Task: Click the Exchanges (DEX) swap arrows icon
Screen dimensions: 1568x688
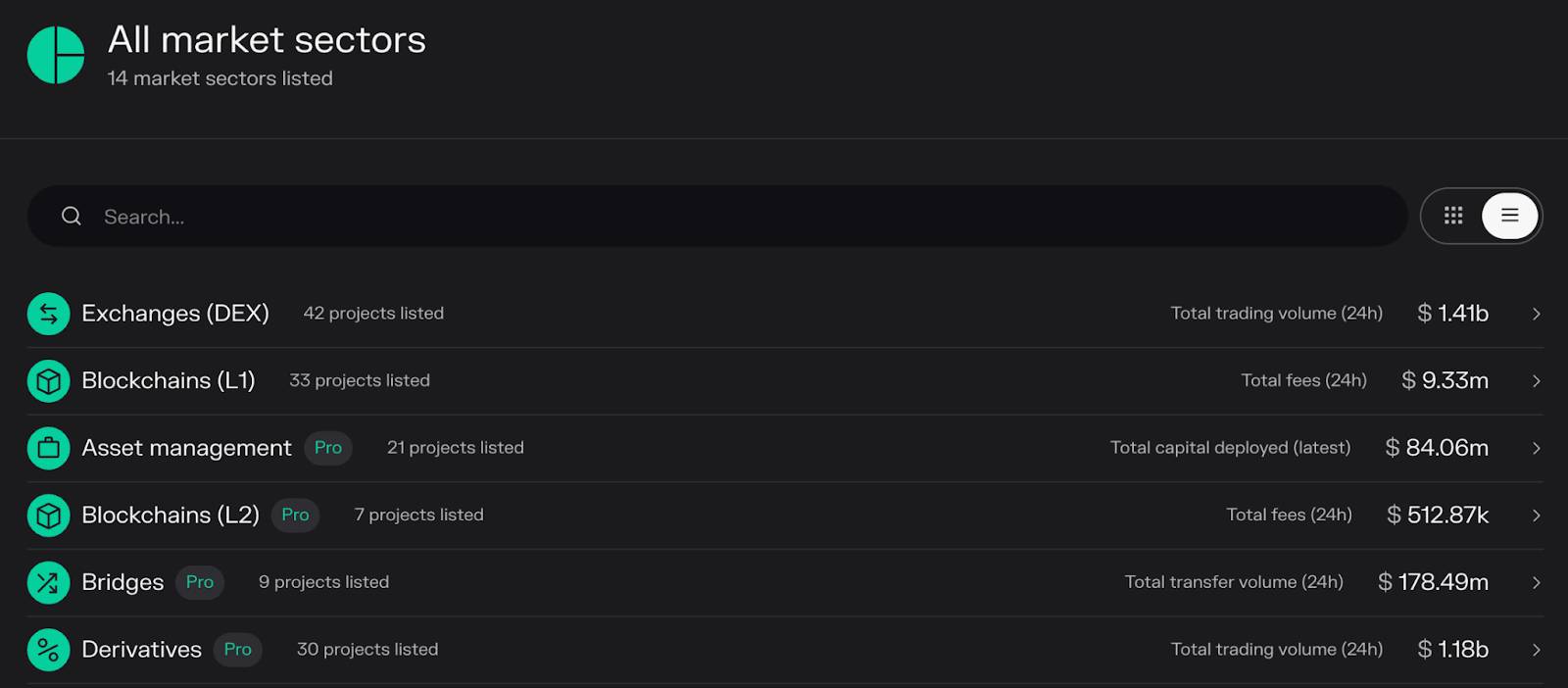Action: [x=48, y=314]
